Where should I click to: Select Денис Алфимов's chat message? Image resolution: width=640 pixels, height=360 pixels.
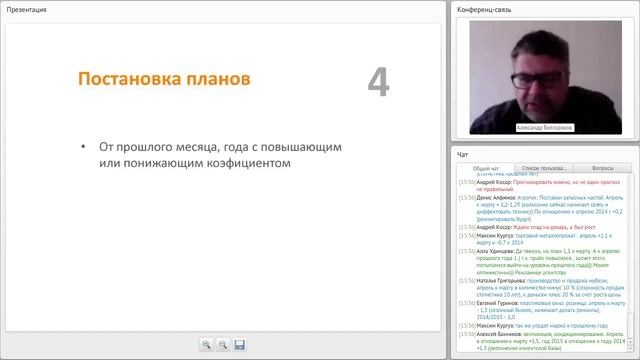click(542, 208)
